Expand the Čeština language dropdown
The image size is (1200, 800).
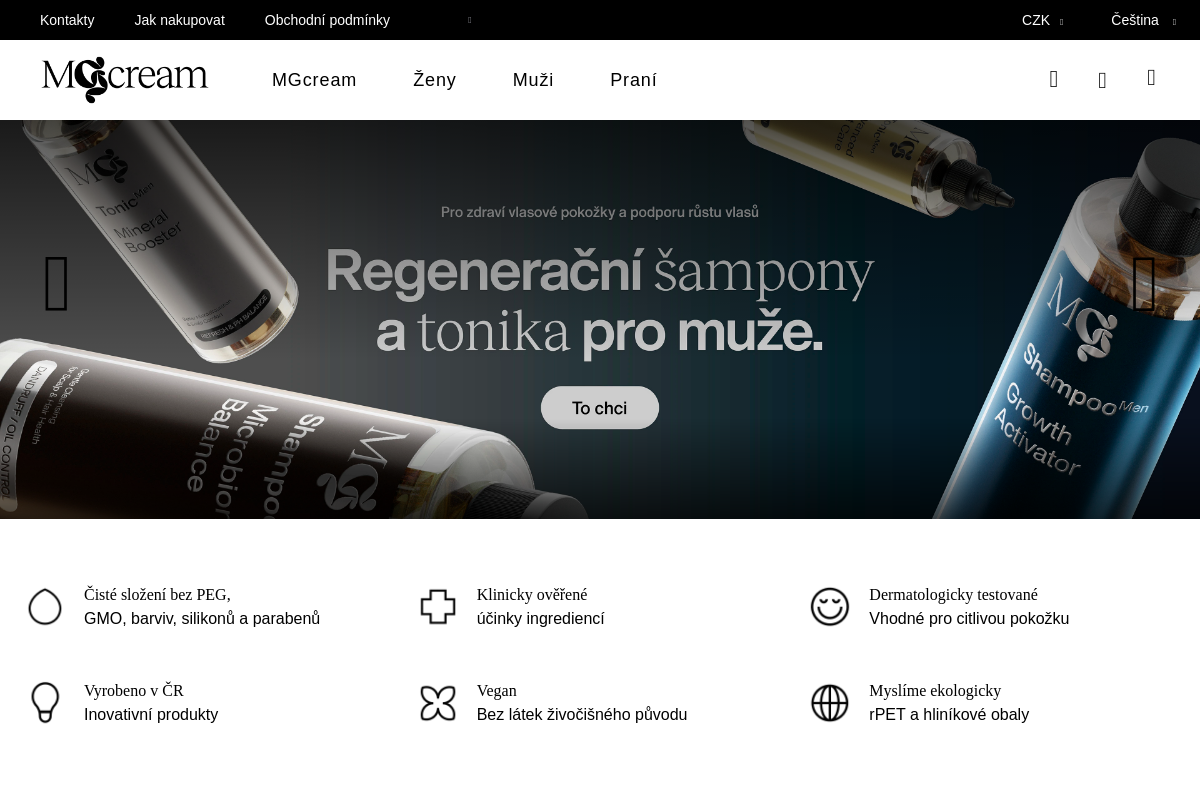point(1143,20)
